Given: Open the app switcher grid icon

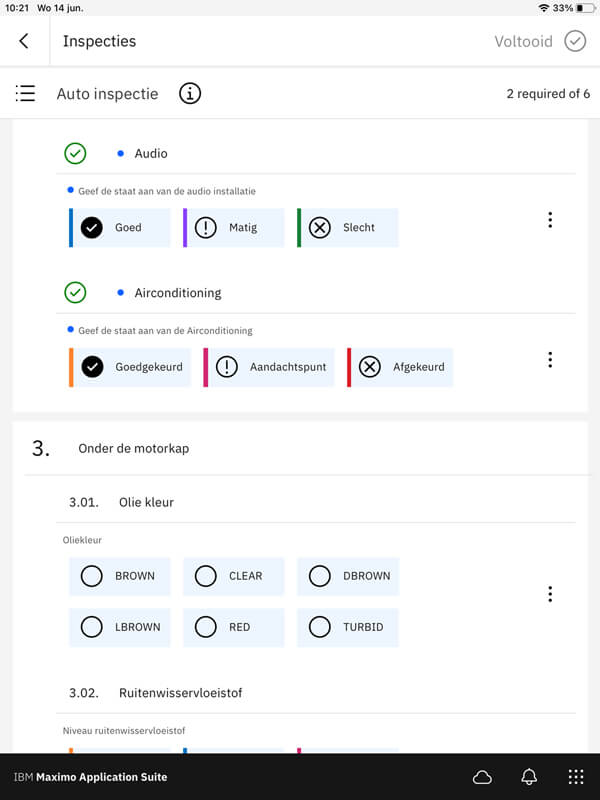Looking at the screenshot, I should click(x=575, y=777).
